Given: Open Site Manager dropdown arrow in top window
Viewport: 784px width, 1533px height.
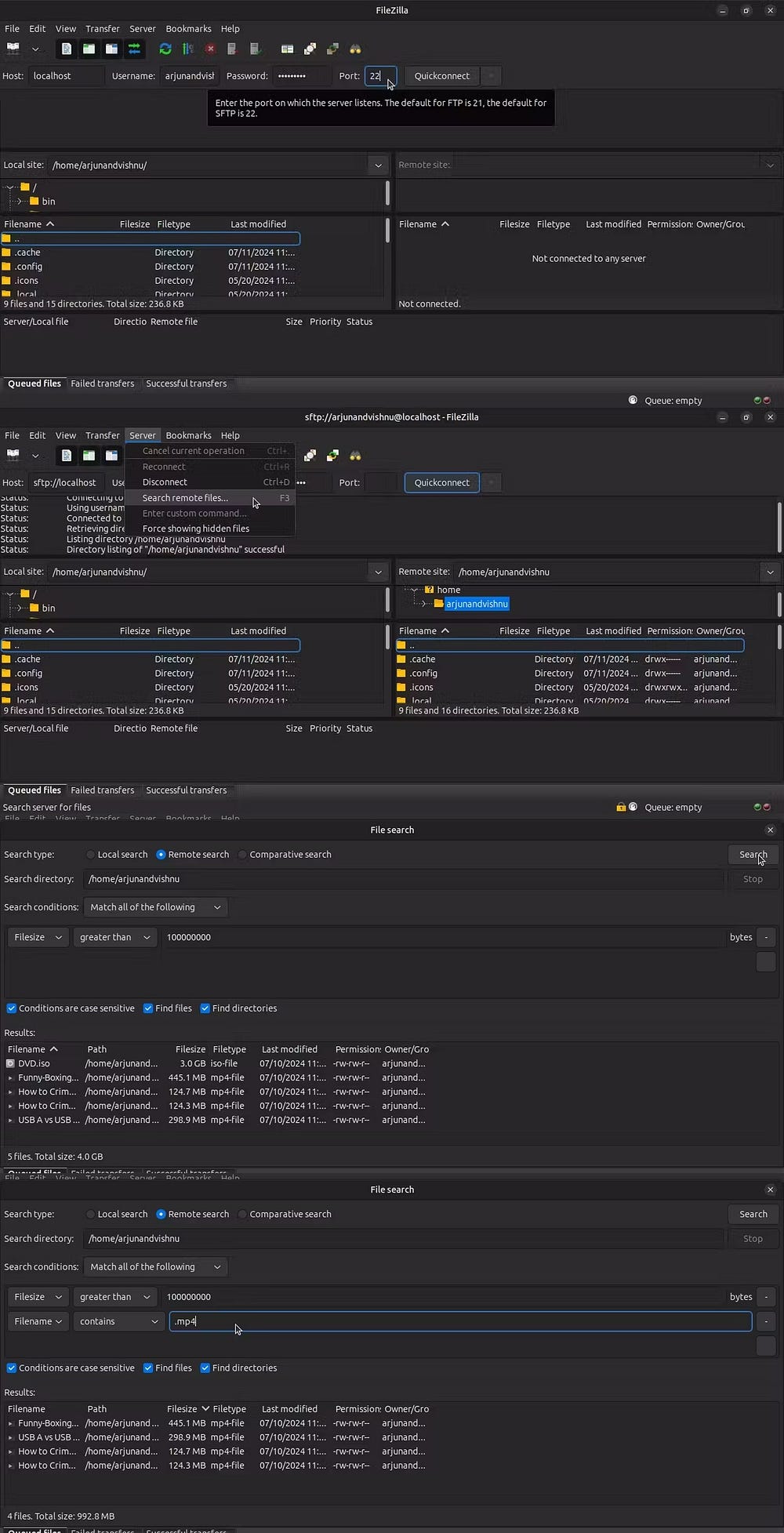Looking at the screenshot, I should pyautogui.click(x=35, y=49).
